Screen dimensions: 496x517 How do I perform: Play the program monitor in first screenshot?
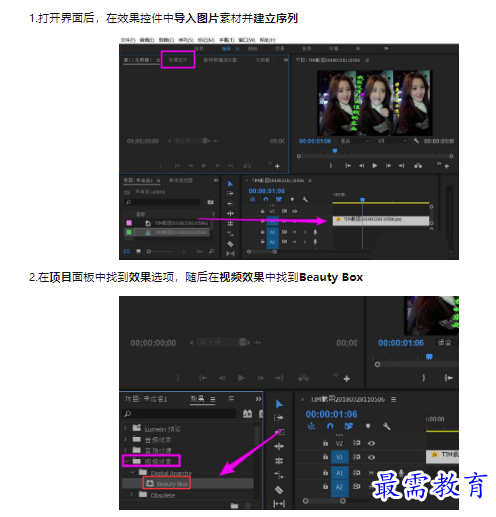pos(375,165)
